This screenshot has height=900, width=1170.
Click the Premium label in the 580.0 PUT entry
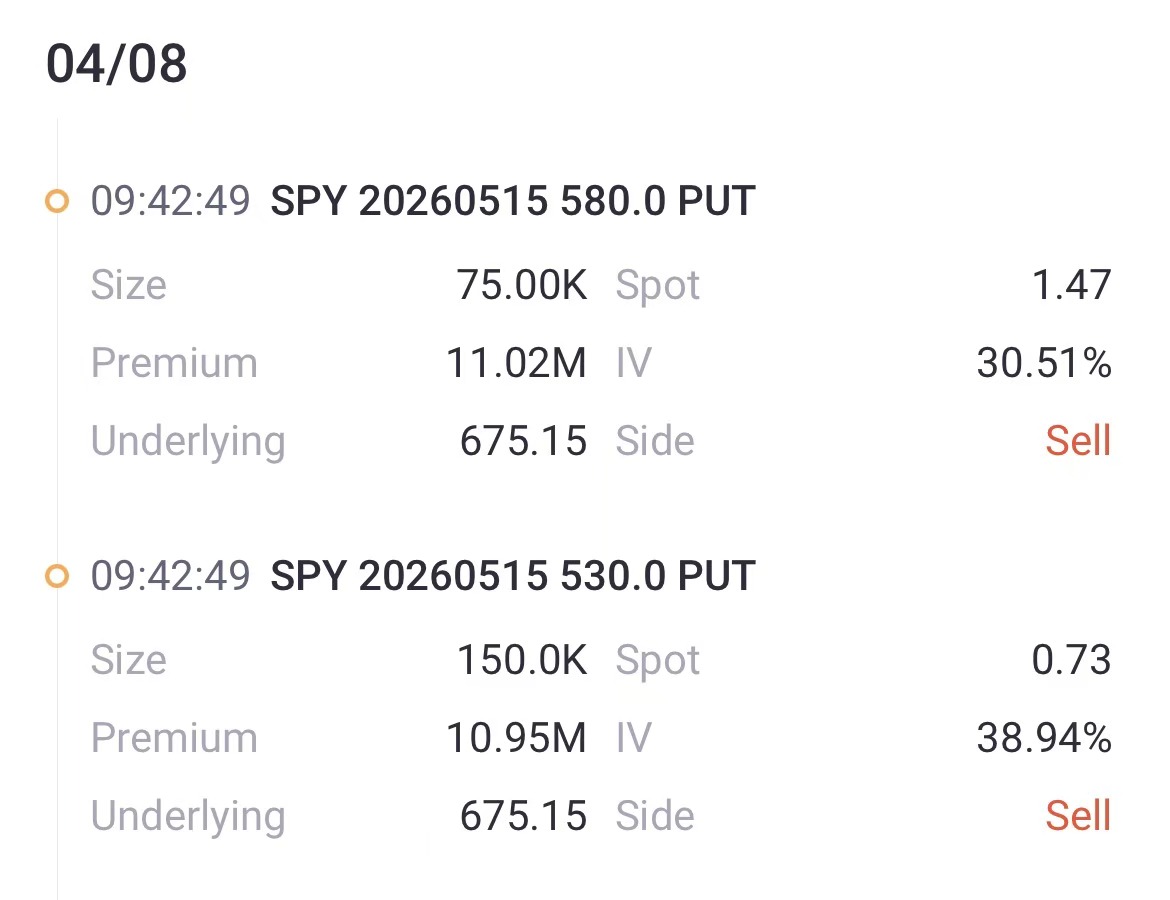pyautogui.click(x=174, y=363)
